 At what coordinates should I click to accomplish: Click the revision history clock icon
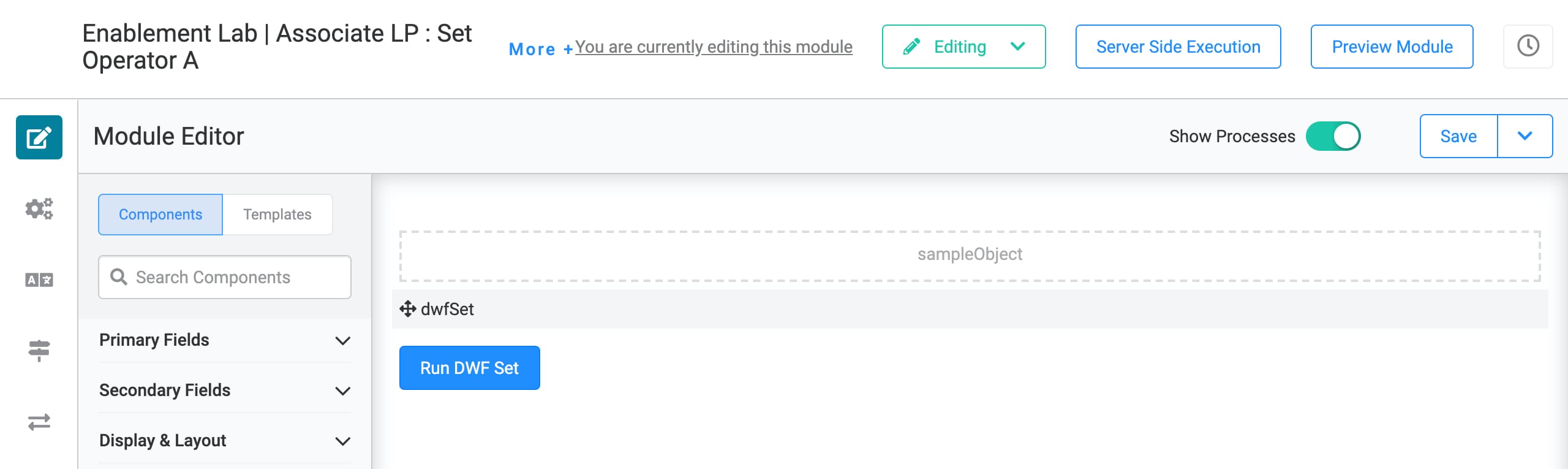(1528, 46)
